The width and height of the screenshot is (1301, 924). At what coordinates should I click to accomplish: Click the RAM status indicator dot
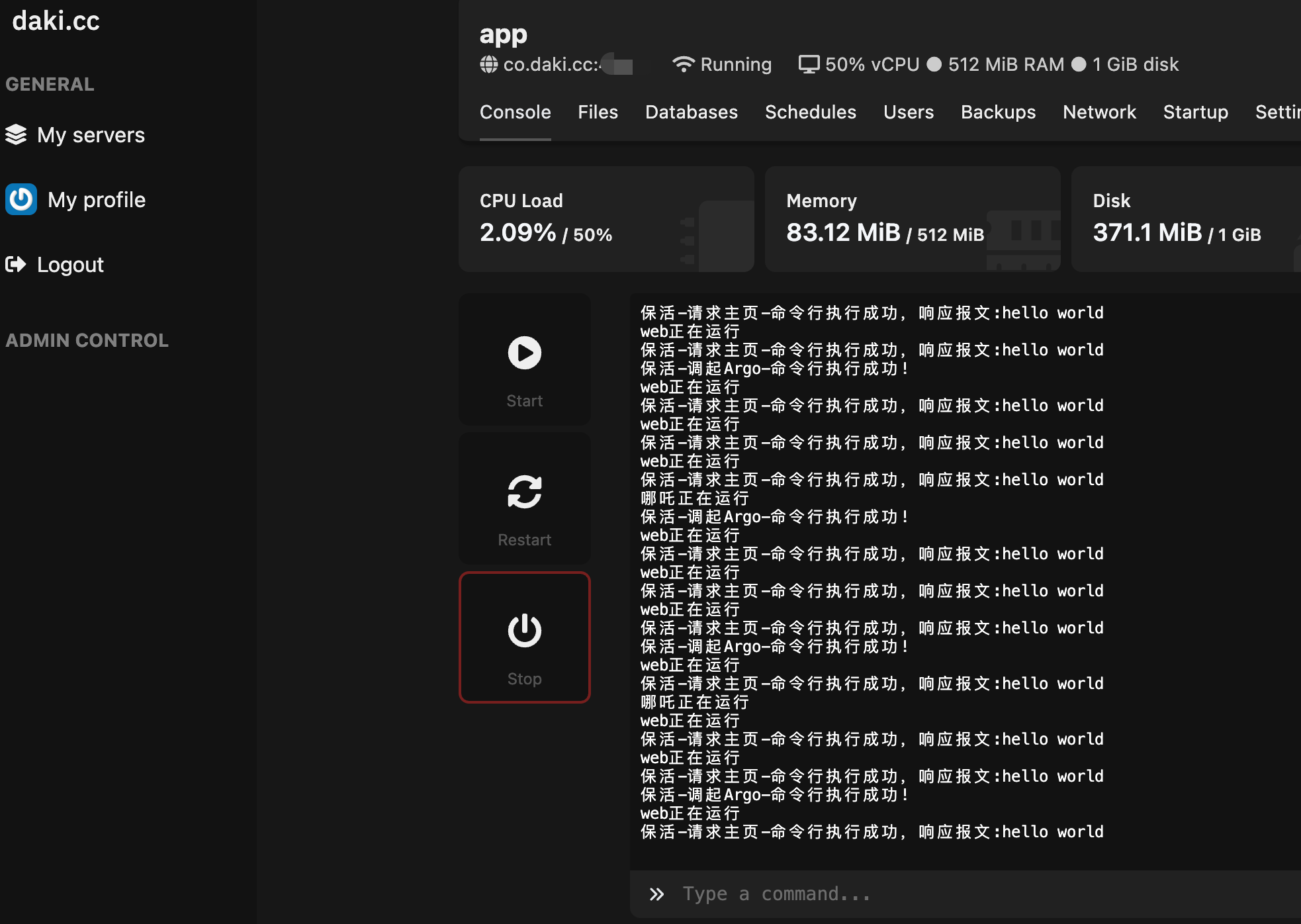coord(933,64)
